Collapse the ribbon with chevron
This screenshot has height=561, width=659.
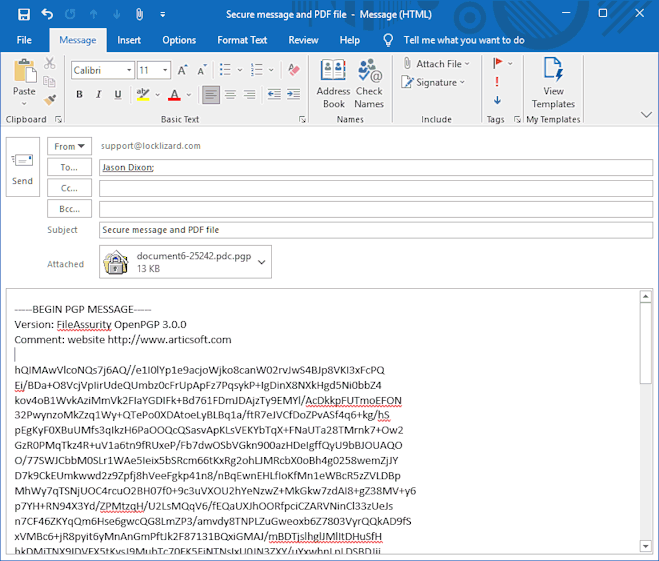[646, 114]
